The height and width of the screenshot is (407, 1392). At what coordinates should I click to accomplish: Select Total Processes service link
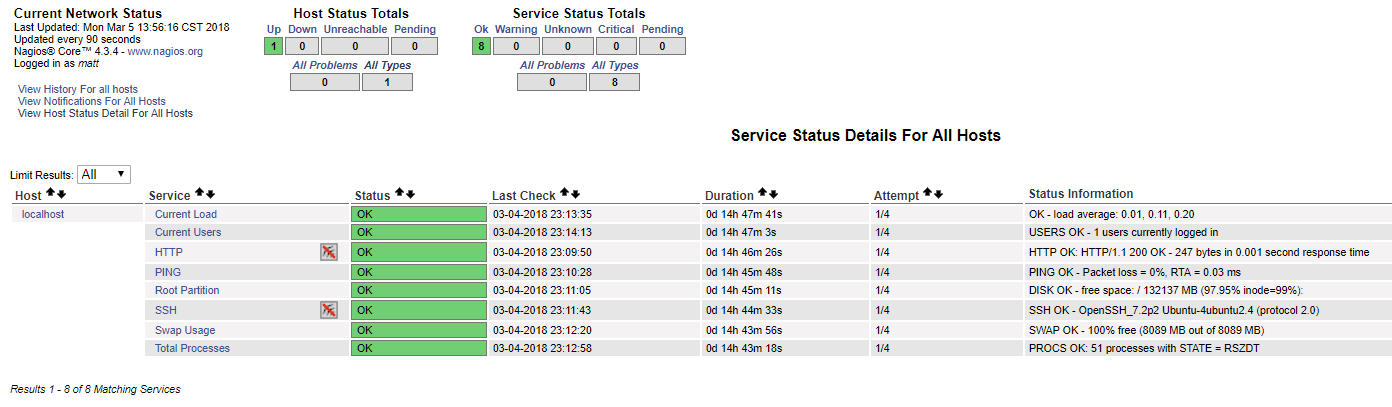coord(192,348)
